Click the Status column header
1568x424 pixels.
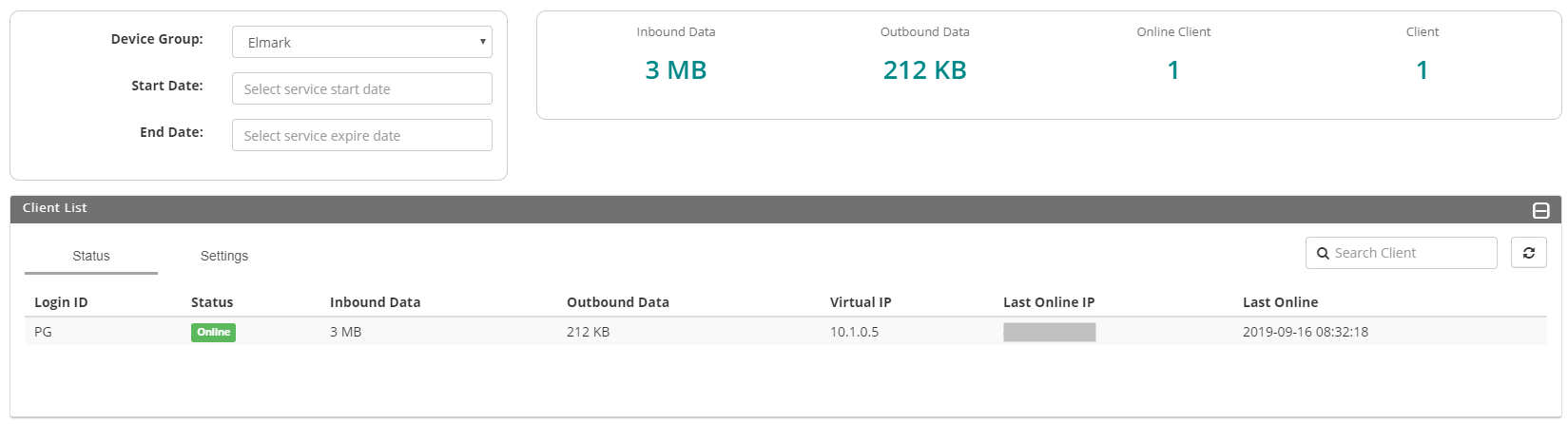click(212, 302)
